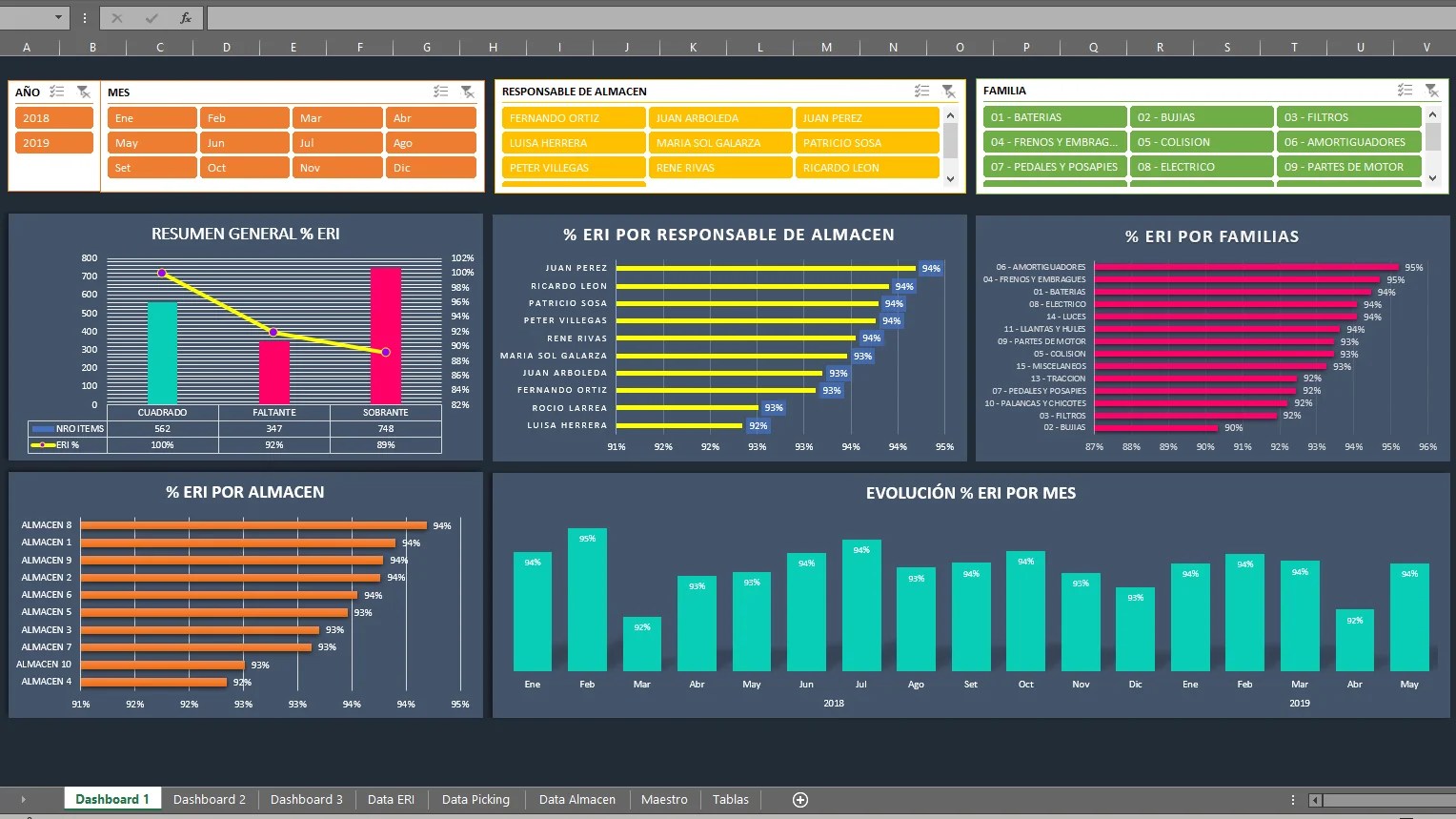1456x819 pixels.
Task: Clear the filter on the FAMILIA slicer
Action: point(1432,90)
